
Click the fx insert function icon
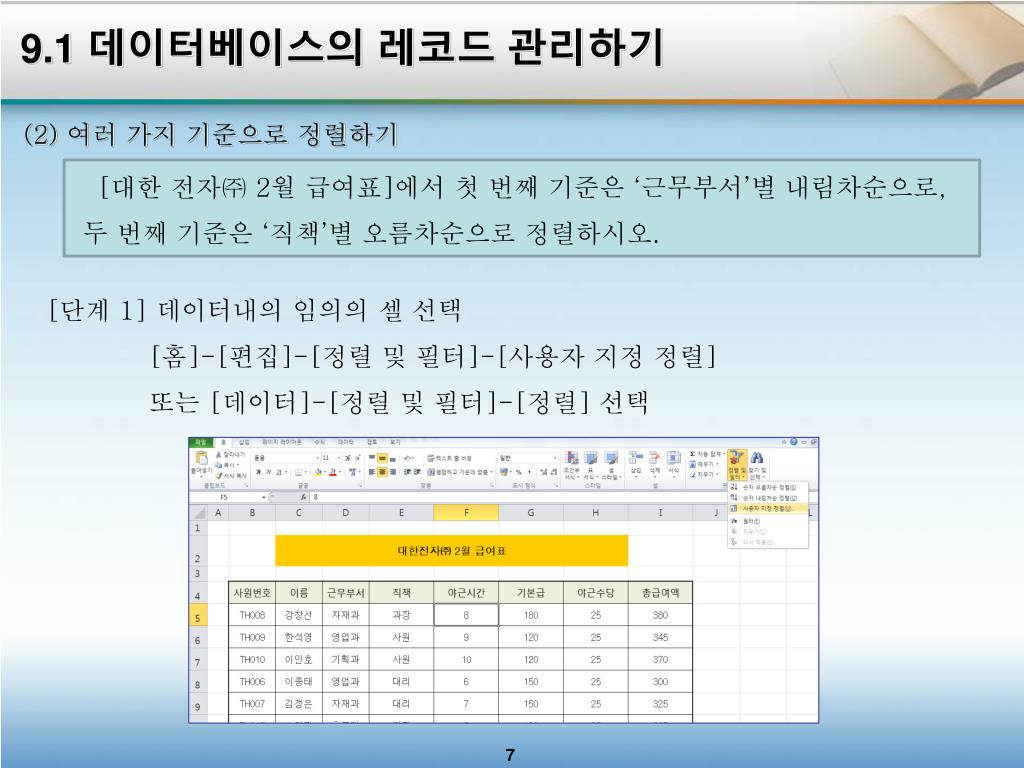(304, 498)
